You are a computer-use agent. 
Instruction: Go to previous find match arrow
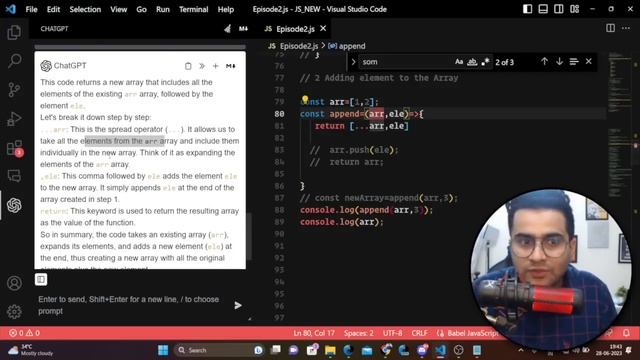tap(544, 62)
